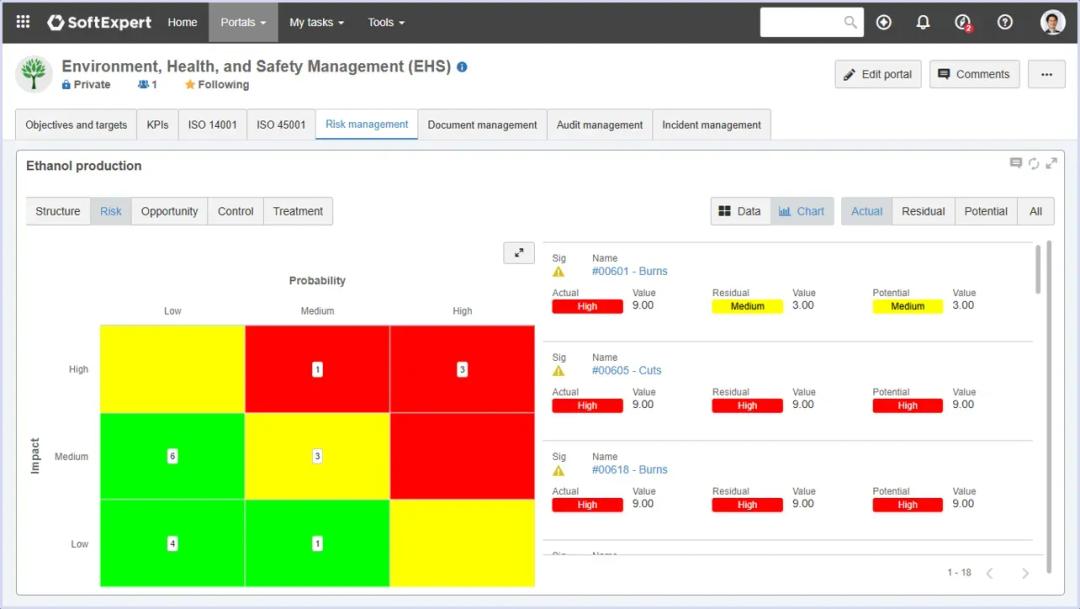Open the pending tasks clock icon
Image resolution: width=1080 pixels, height=609 pixels.
pos(963,22)
